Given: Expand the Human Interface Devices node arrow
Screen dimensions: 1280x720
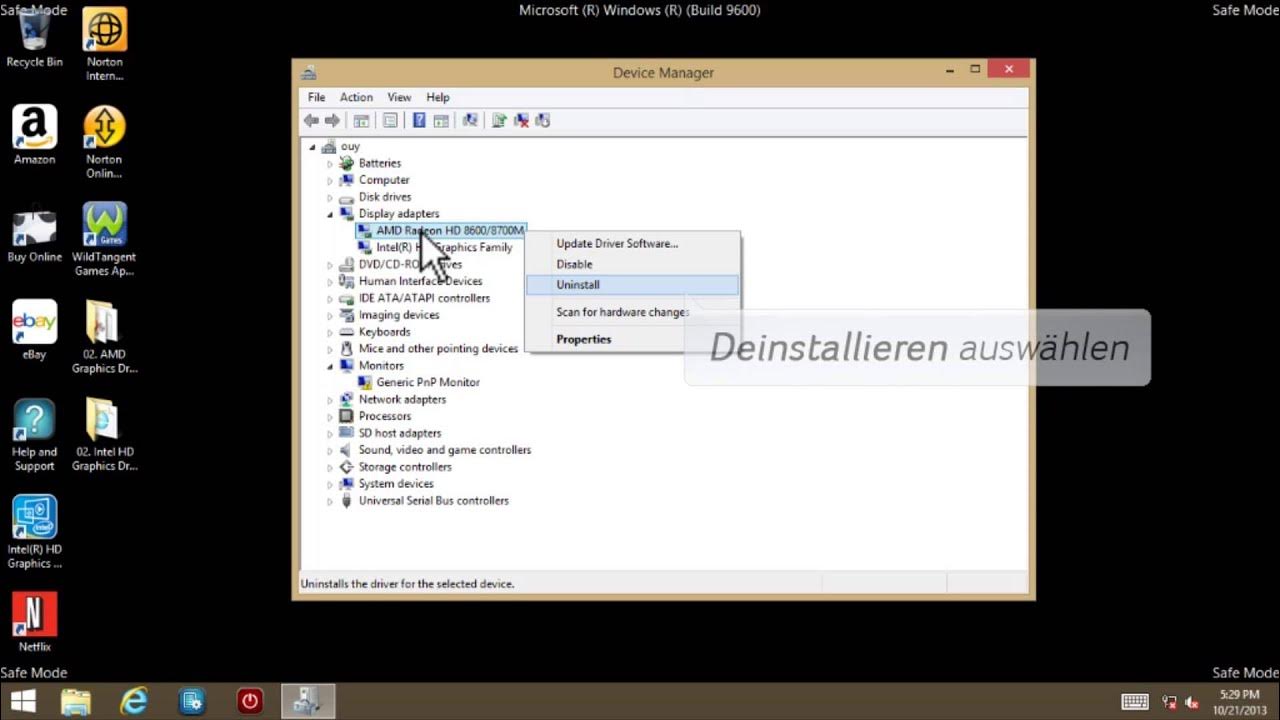Looking at the screenshot, I should point(330,281).
